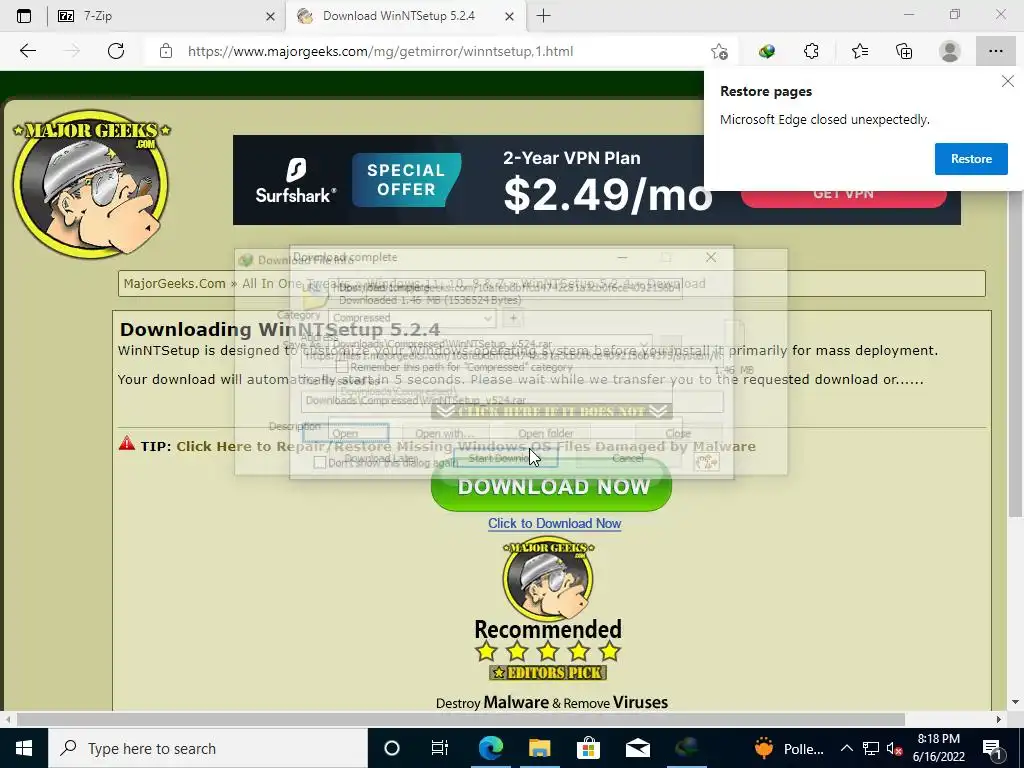The width and height of the screenshot is (1024, 768).
Task: Open the IDM integration extension icon
Action: tap(767, 51)
